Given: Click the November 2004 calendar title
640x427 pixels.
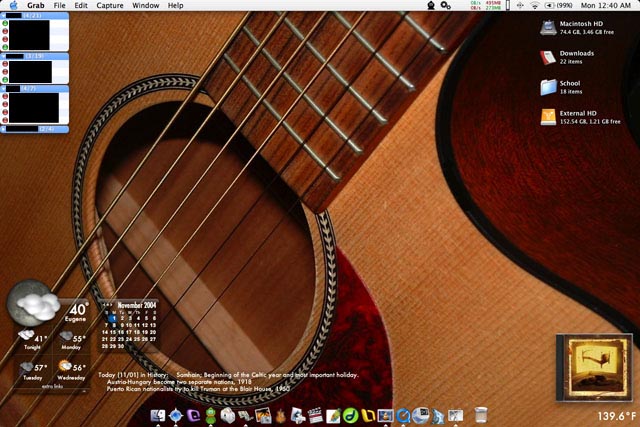Looking at the screenshot, I should pos(137,305).
